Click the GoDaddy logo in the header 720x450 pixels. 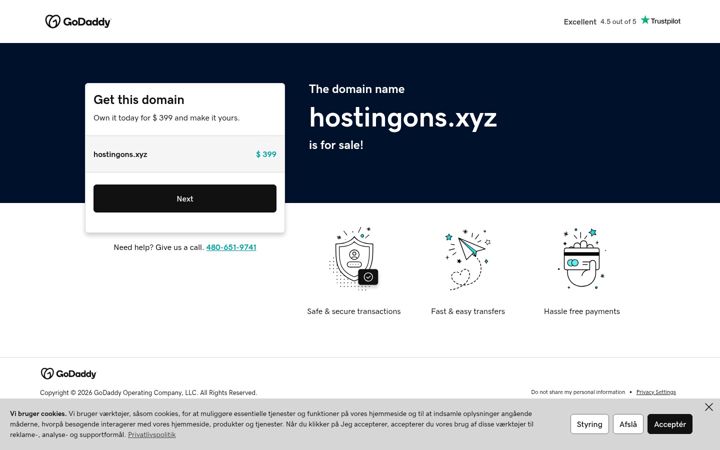78,22
